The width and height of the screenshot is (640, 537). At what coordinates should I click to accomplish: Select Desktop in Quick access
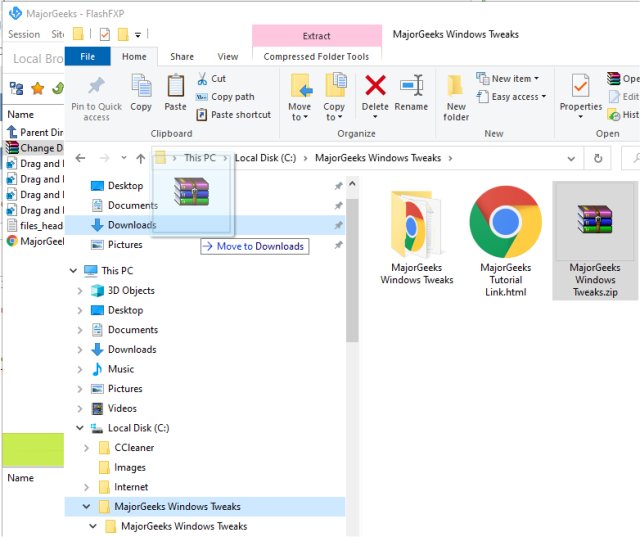point(204,186)
